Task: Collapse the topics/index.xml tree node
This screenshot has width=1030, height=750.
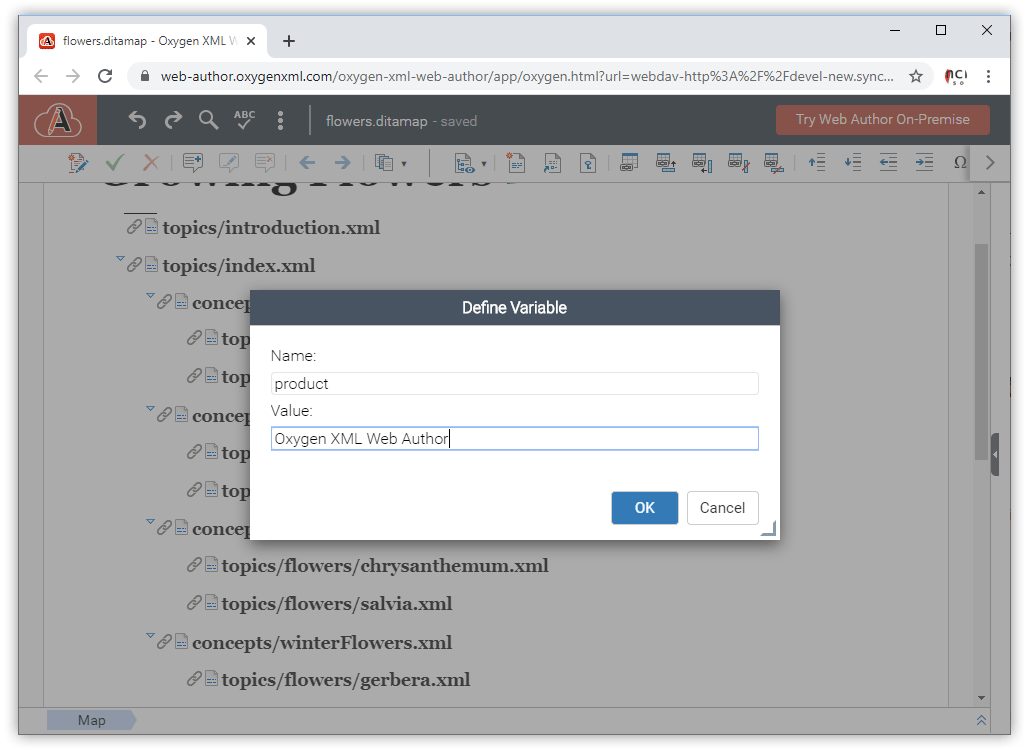Action: [120, 259]
